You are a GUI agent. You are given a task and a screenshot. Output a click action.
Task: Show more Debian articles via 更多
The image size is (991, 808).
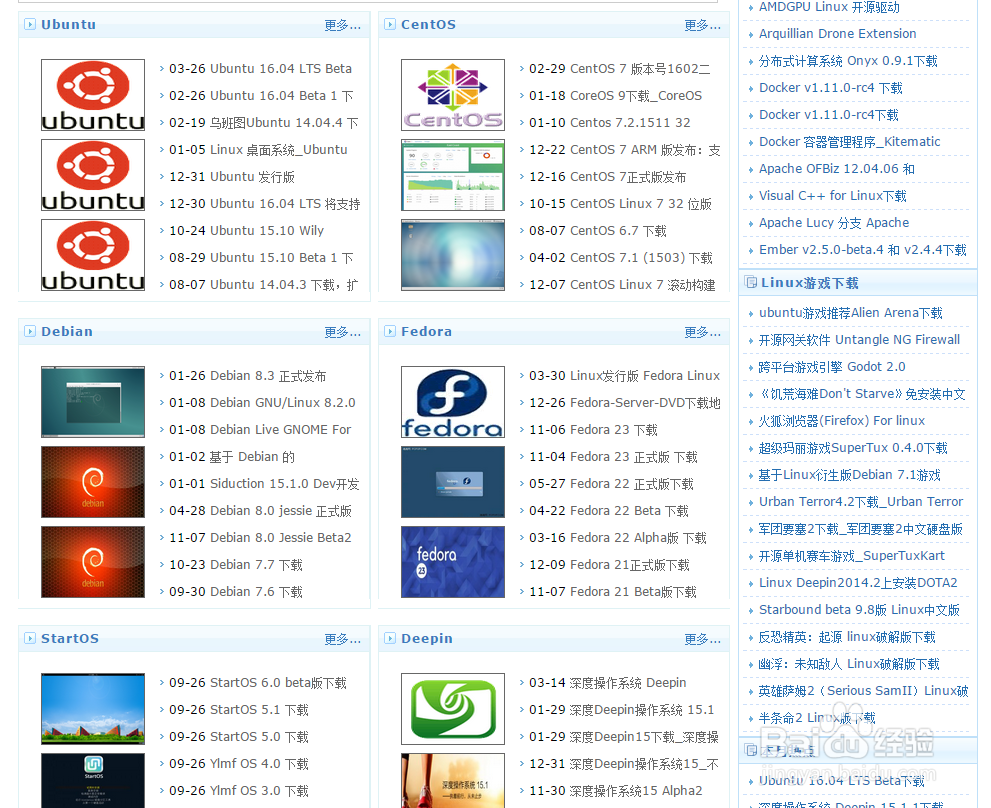(343, 332)
